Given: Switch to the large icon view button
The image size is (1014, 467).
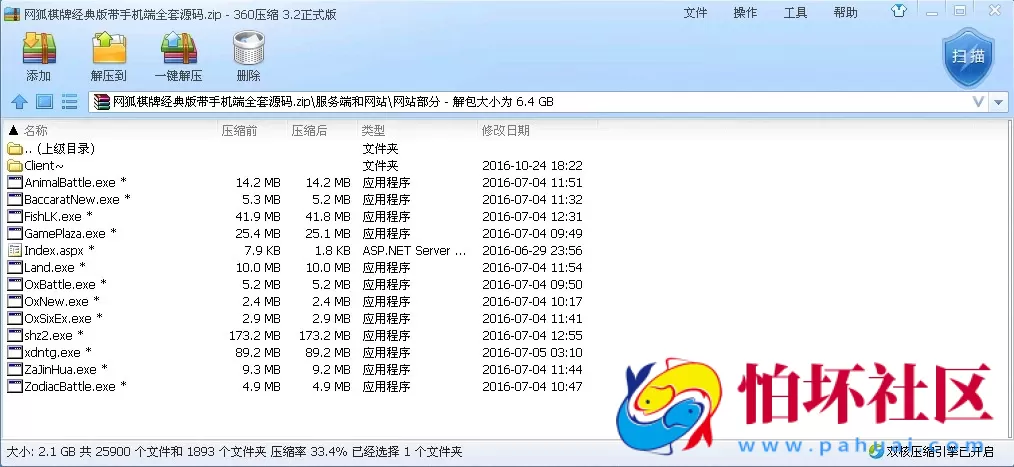Looking at the screenshot, I should [44, 102].
